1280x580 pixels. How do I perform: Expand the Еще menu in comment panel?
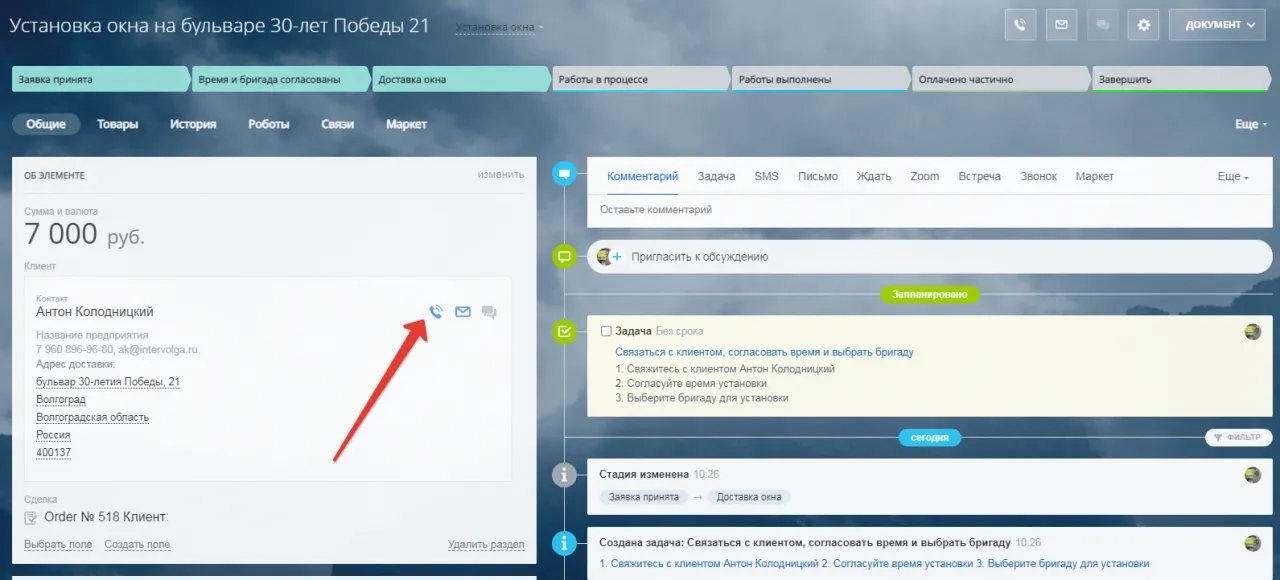click(1232, 177)
